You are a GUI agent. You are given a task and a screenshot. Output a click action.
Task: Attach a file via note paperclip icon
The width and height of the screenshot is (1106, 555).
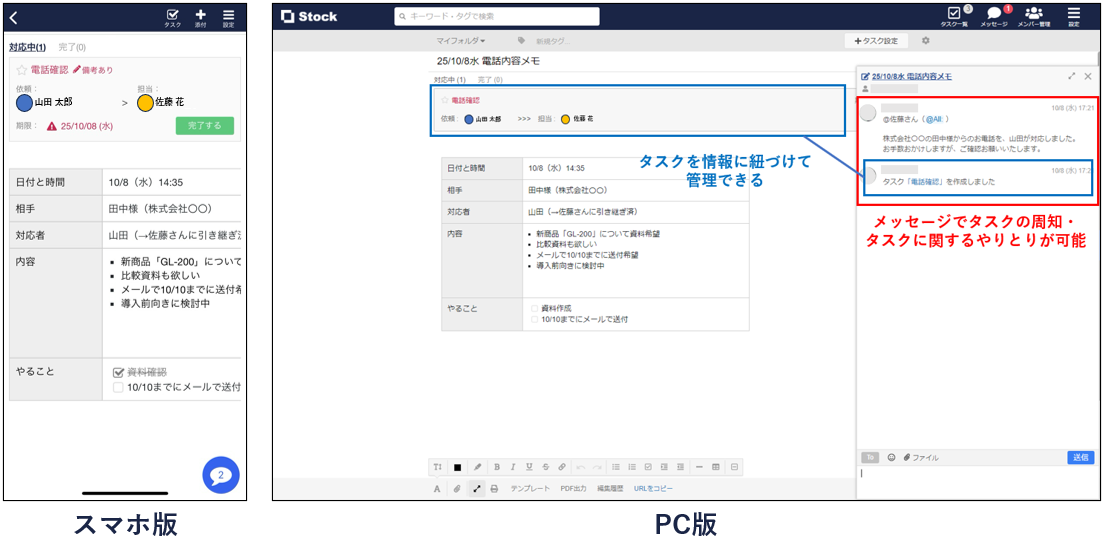[457, 488]
